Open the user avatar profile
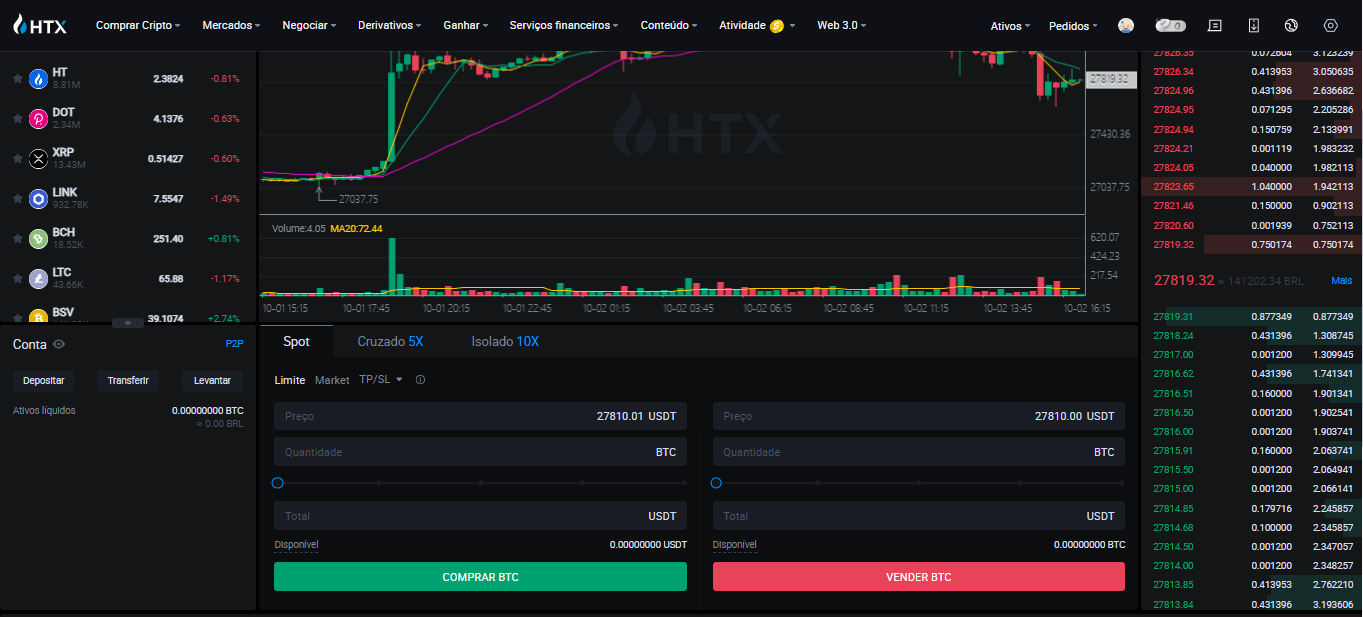1363x617 pixels. pos(1125,25)
